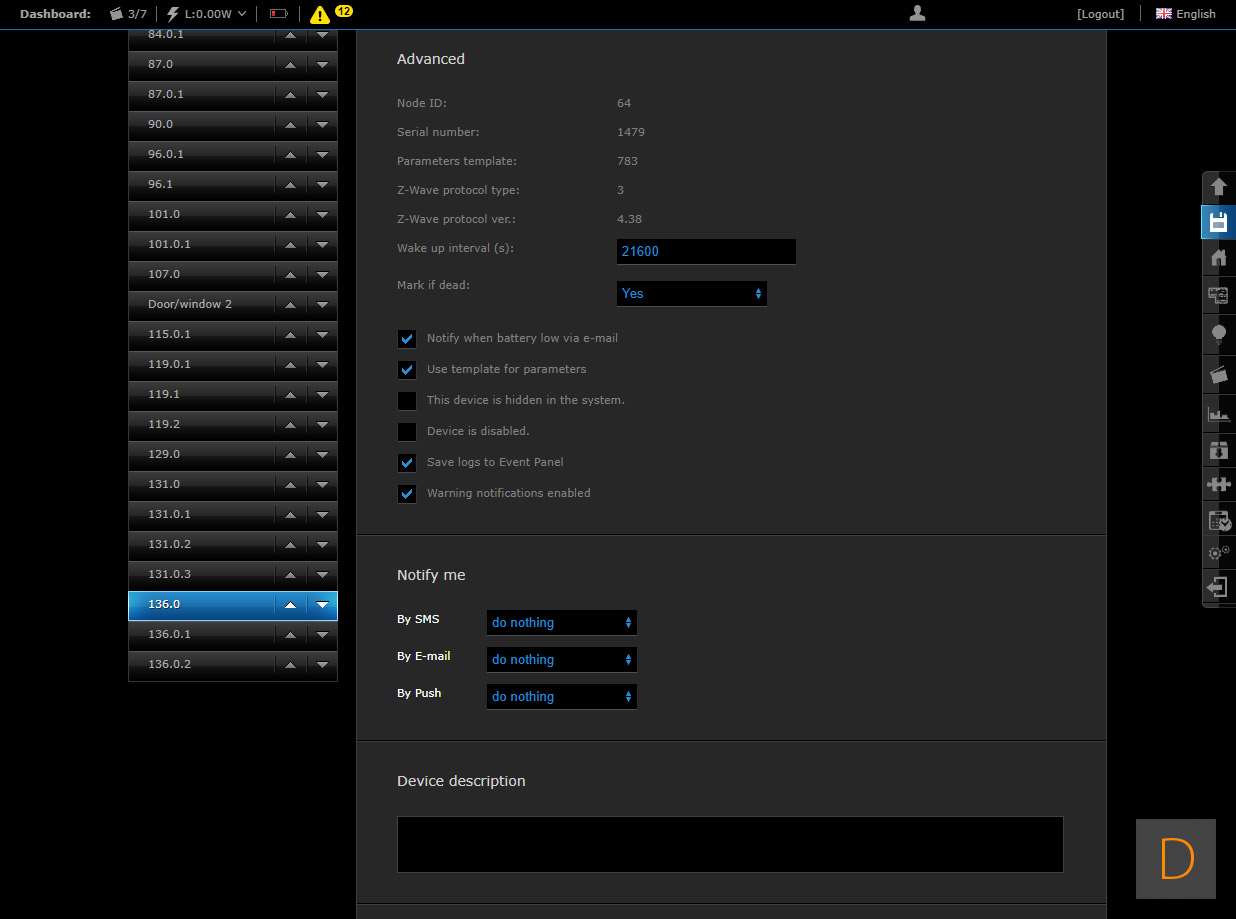Click the scroll-to-top arrow icon in sidebar
The height and width of the screenshot is (919, 1236).
(x=1218, y=187)
